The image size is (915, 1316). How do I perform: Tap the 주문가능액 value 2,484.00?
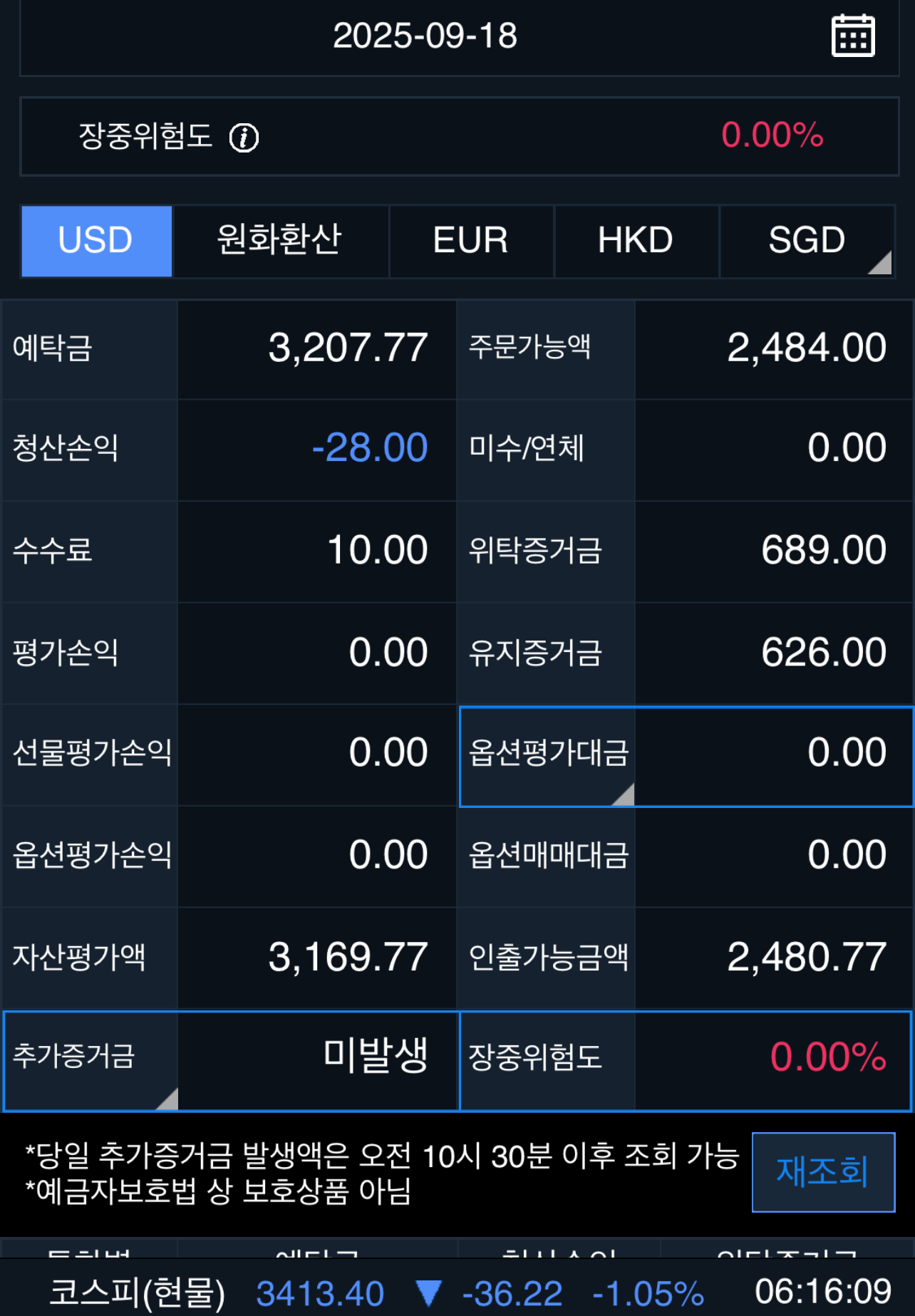[x=807, y=348]
